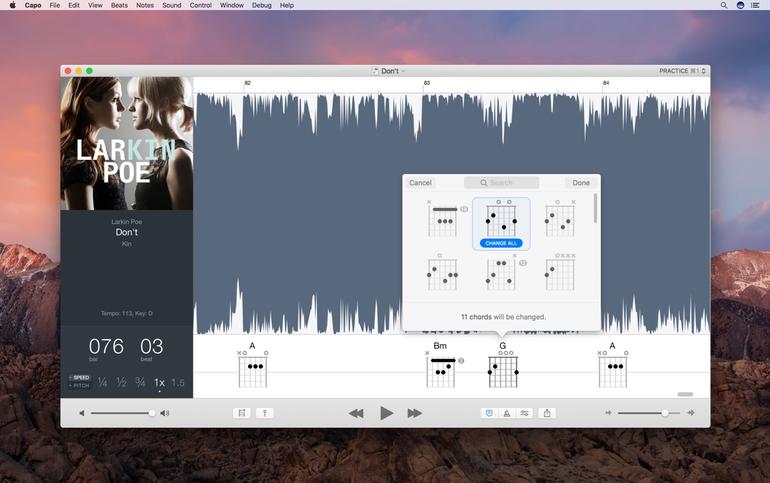Set speed to 1.5
The width and height of the screenshot is (770, 483).
click(x=178, y=382)
